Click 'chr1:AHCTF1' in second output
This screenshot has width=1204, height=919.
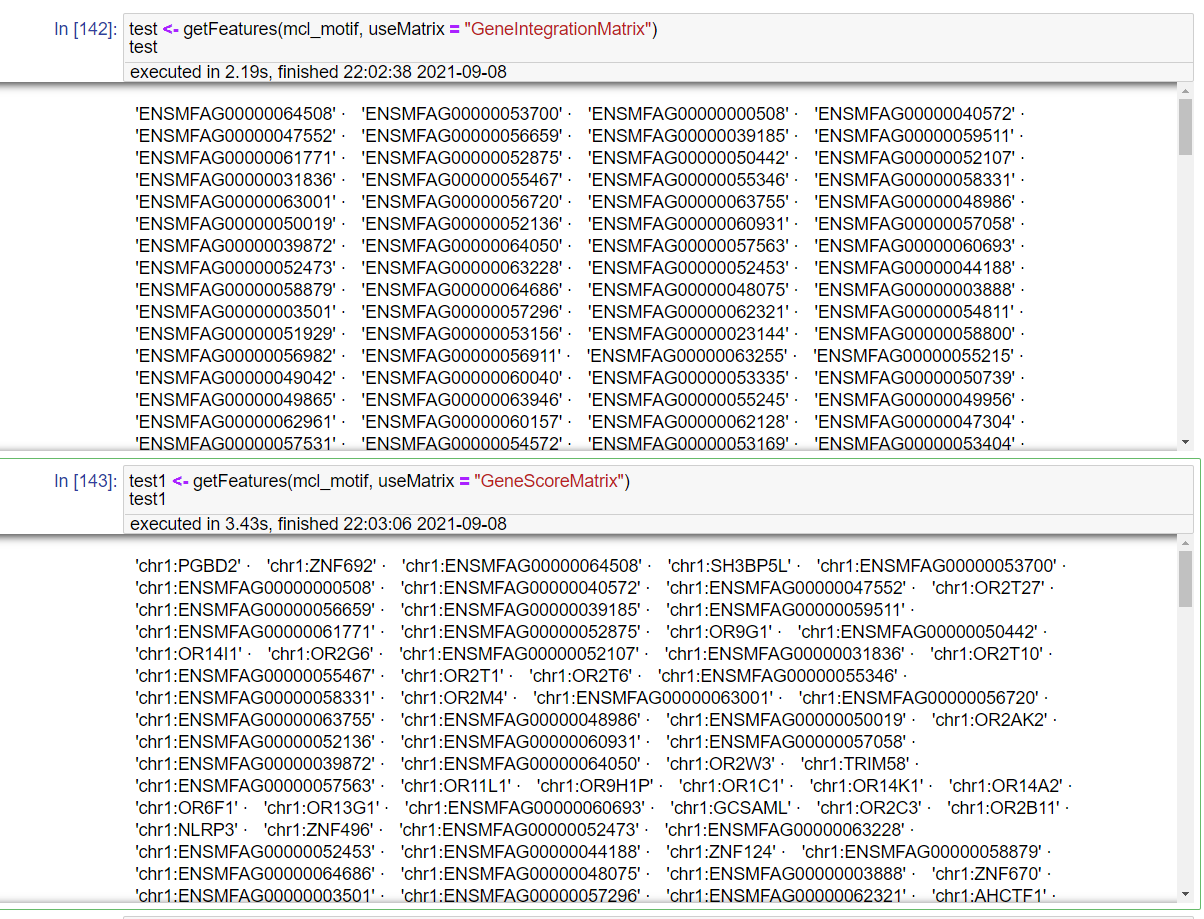point(989,896)
